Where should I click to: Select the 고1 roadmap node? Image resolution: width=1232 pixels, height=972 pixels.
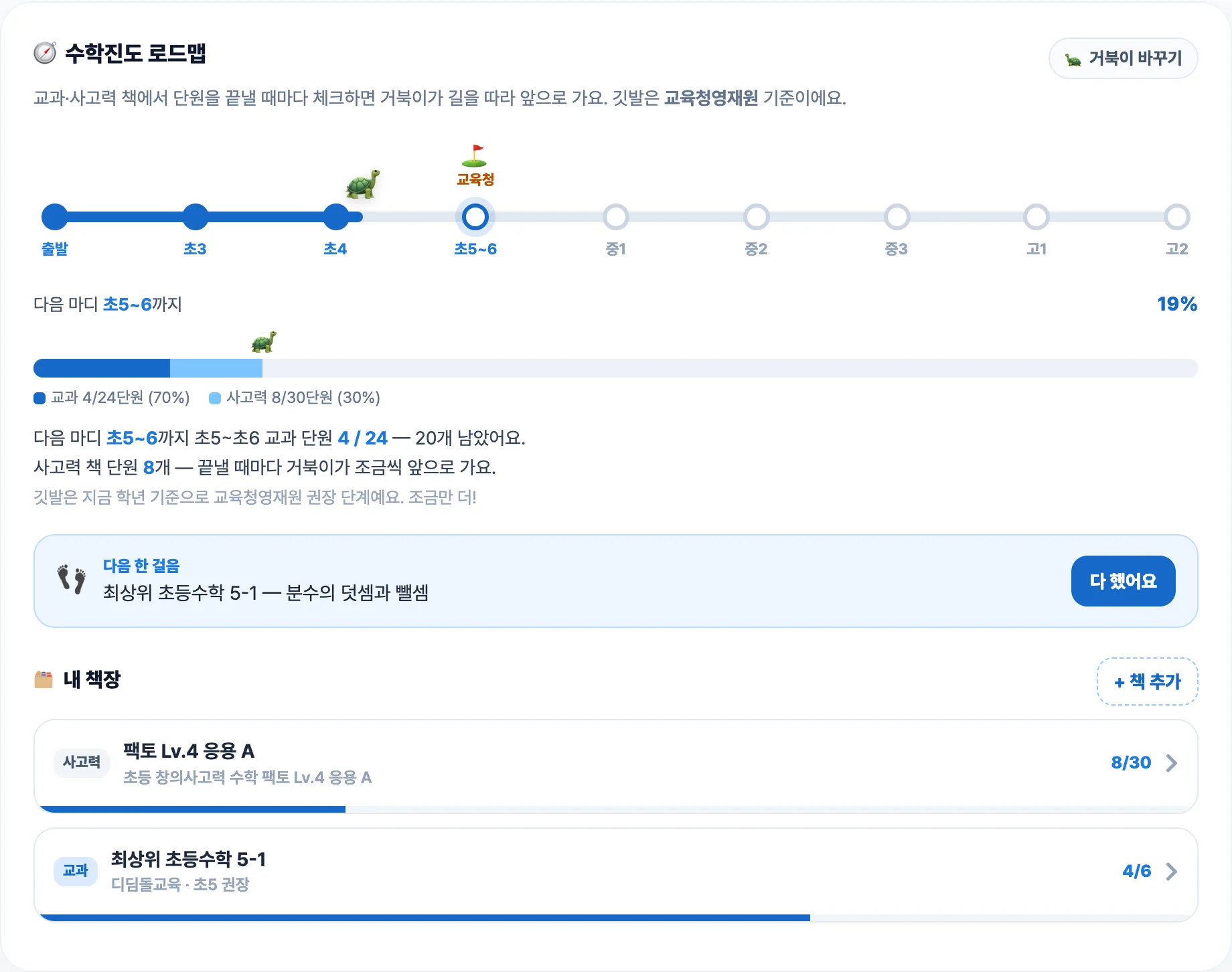tap(1036, 217)
